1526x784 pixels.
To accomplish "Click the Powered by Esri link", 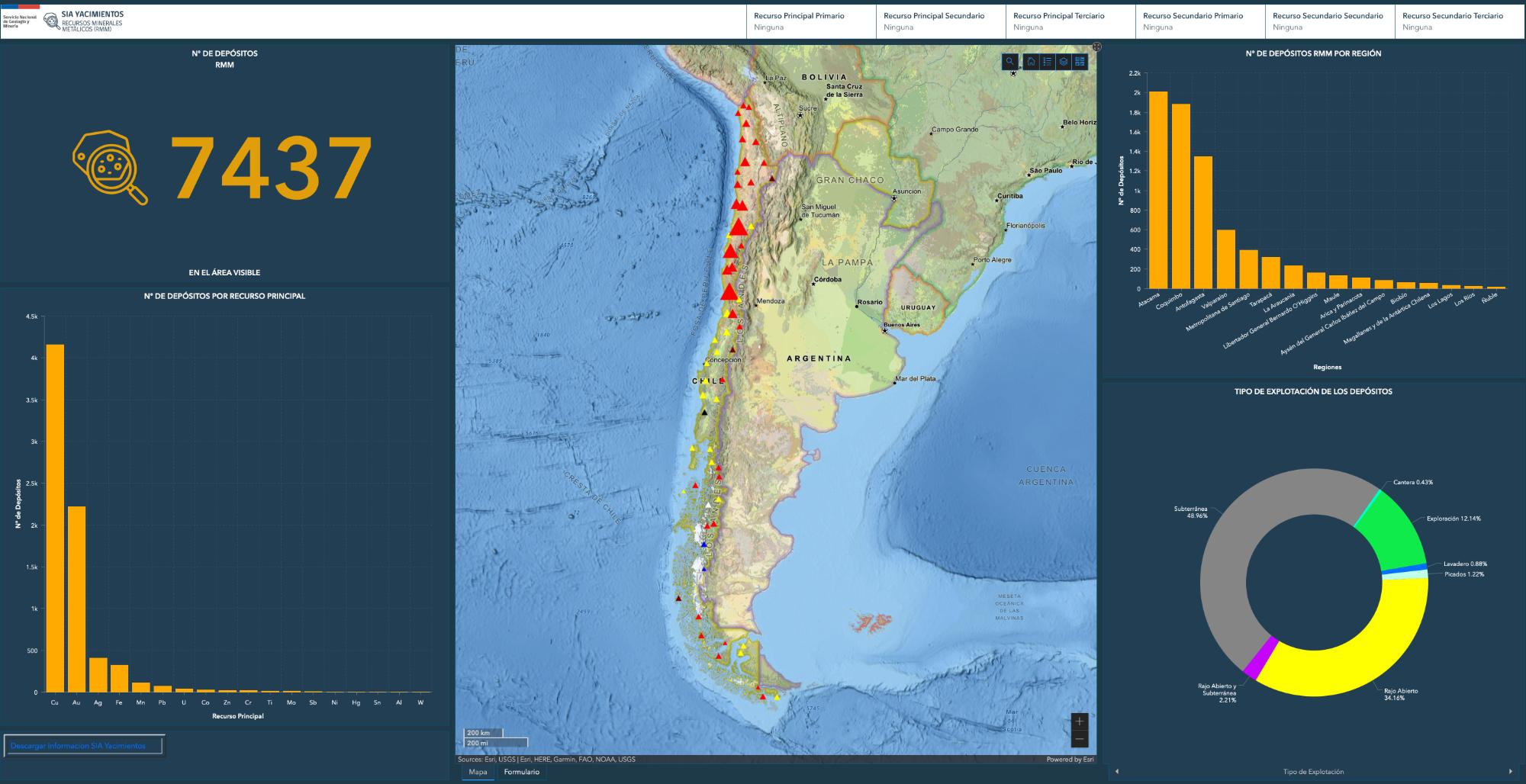I will point(1069,760).
